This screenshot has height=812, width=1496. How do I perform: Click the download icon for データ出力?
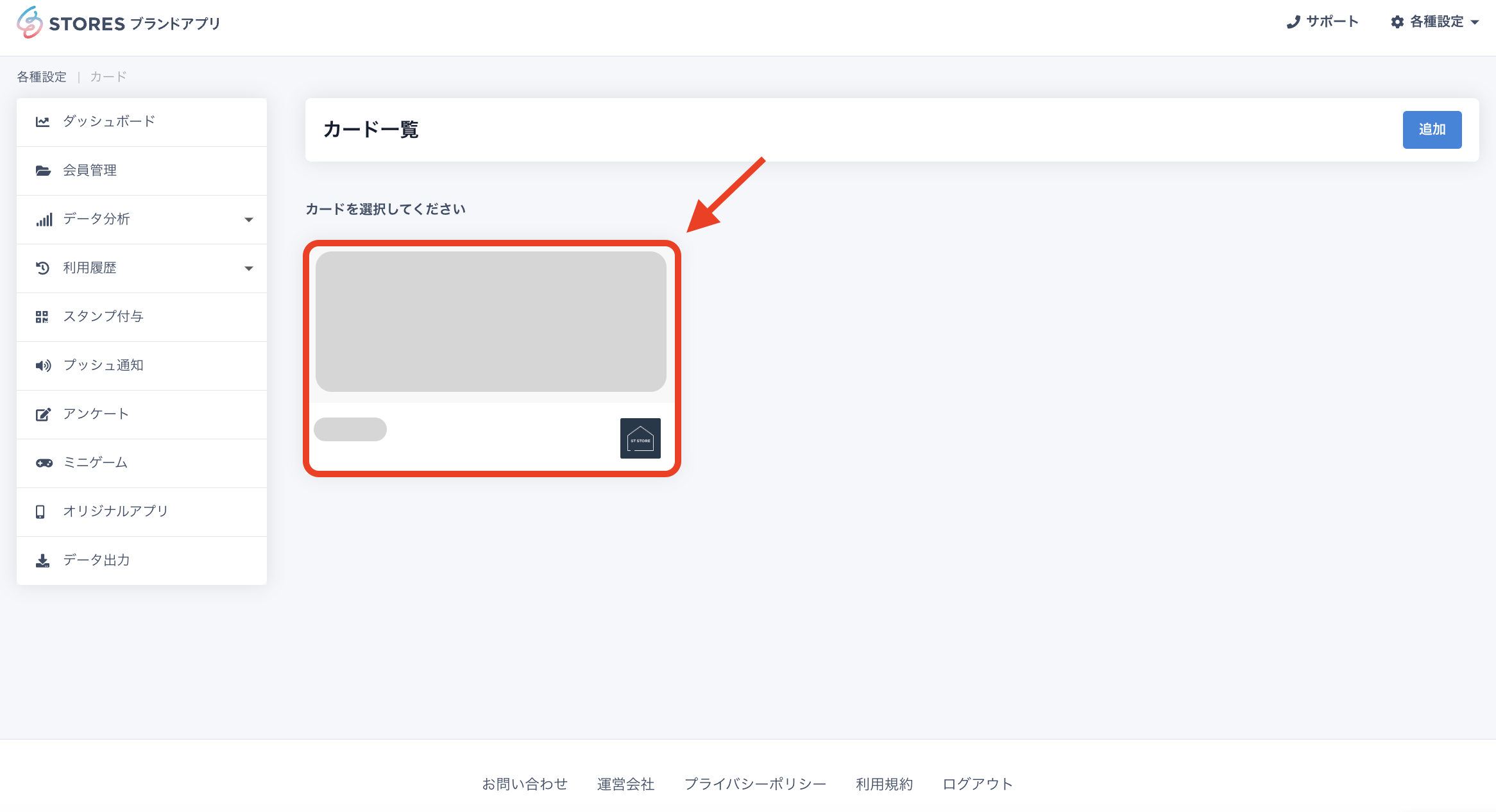[42, 561]
